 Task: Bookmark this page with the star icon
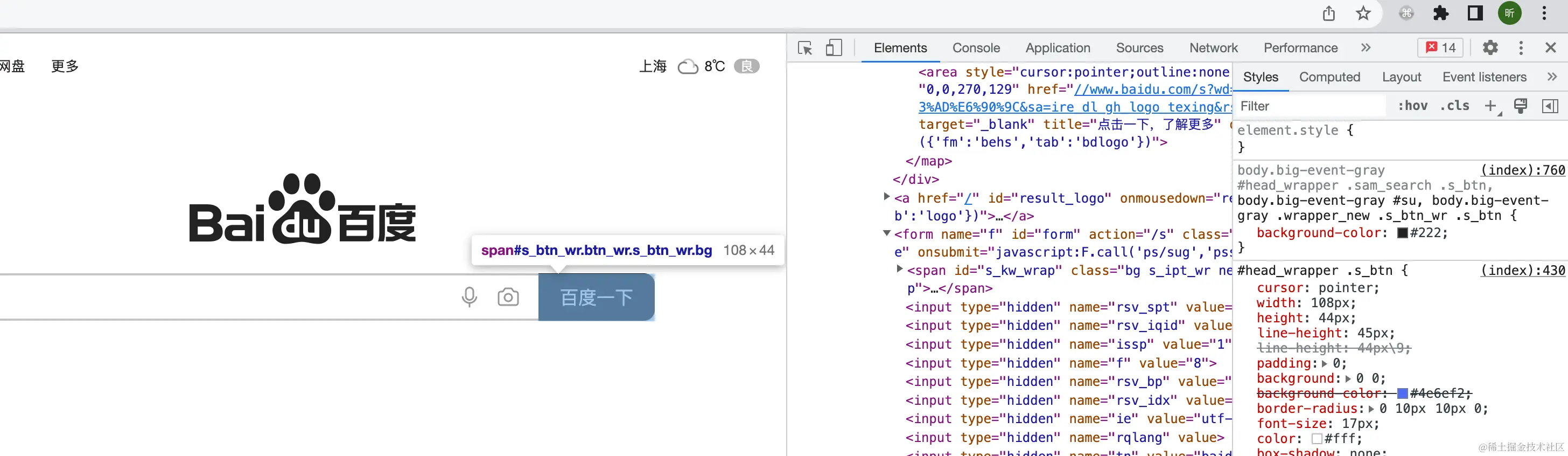click(x=1363, y=13)
